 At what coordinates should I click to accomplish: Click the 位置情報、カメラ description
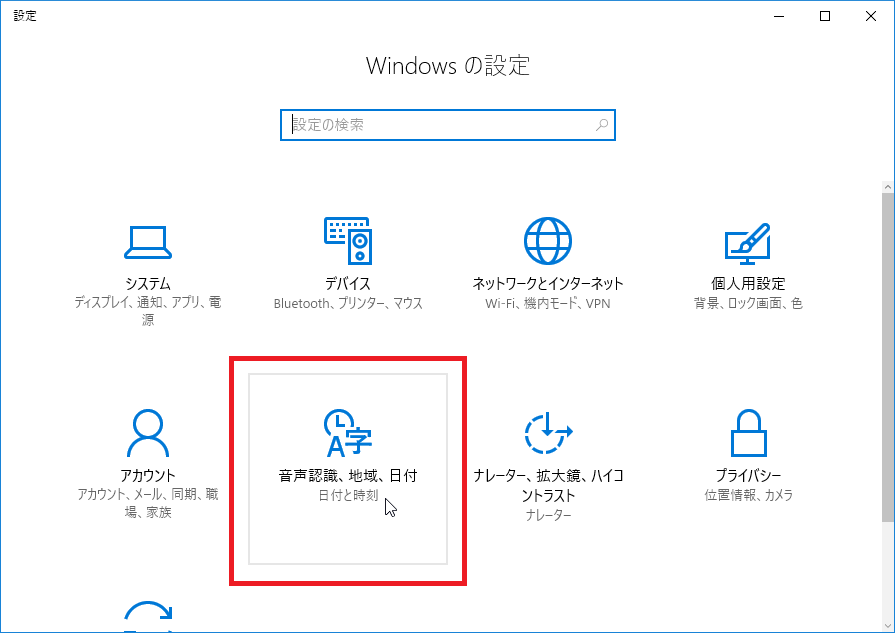coord(748,495)
